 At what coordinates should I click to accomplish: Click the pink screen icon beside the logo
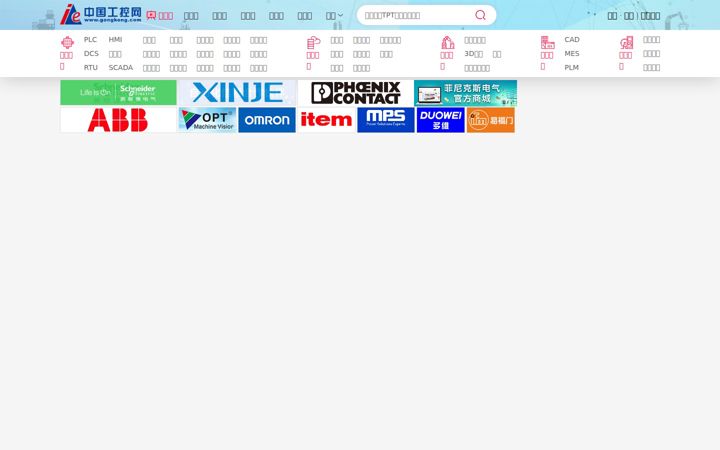151,16
